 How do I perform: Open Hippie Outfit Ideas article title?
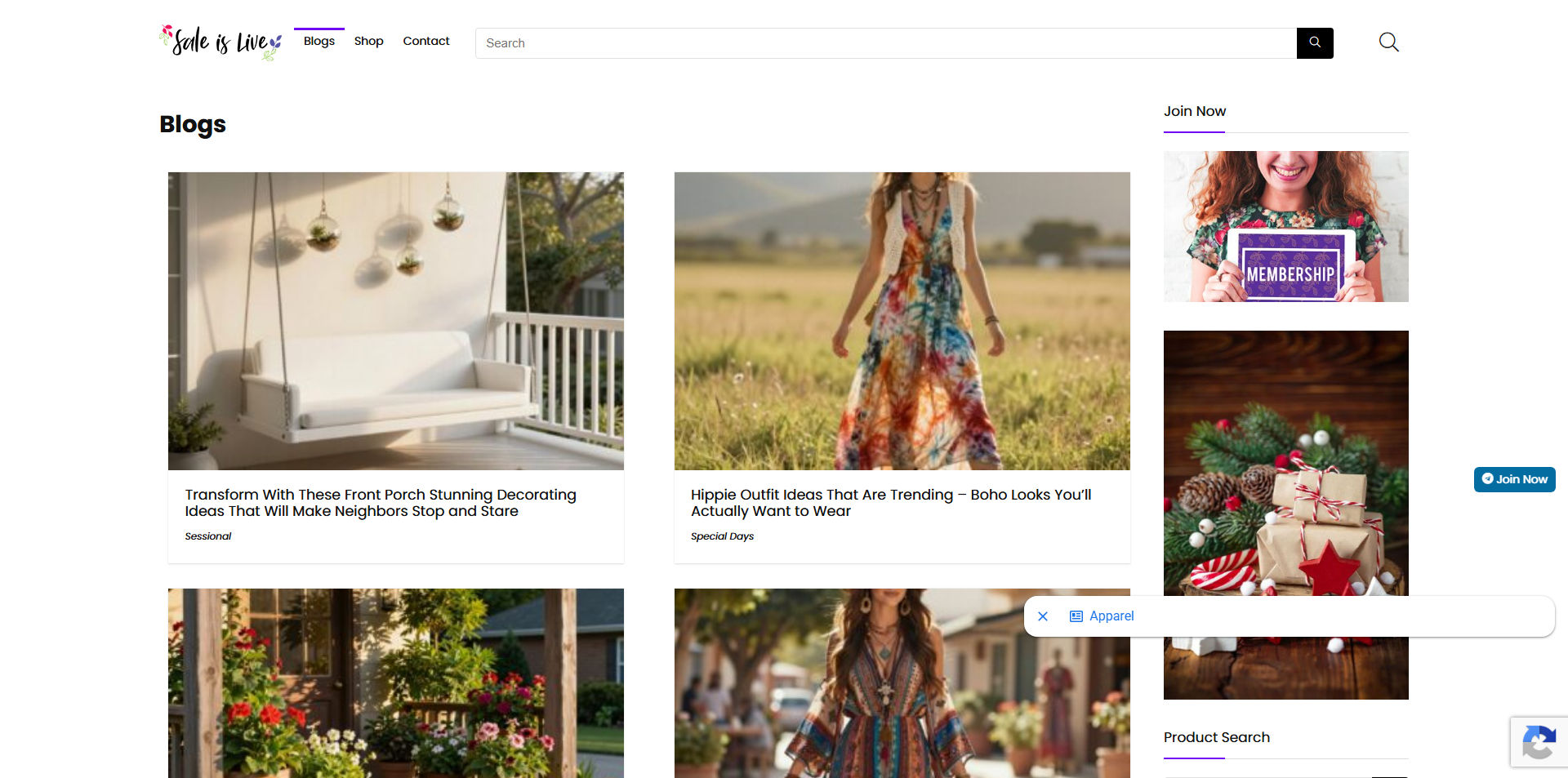point(891,503)
